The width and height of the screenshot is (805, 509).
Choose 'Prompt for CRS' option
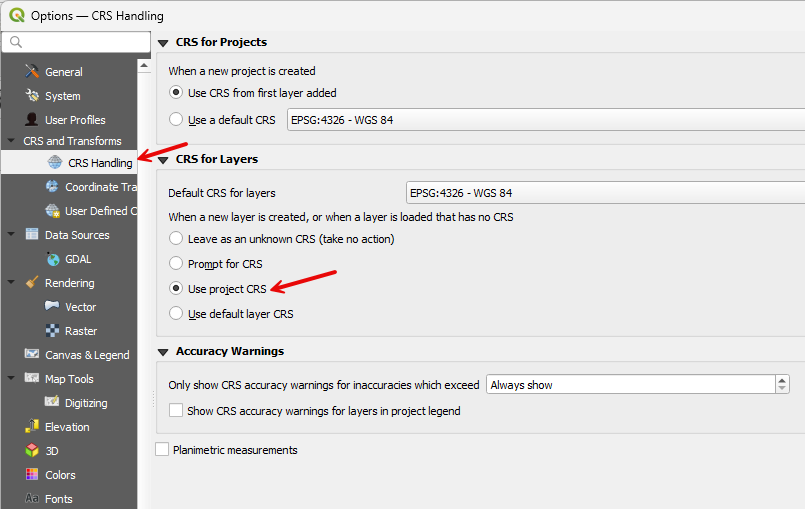[177, 264]
